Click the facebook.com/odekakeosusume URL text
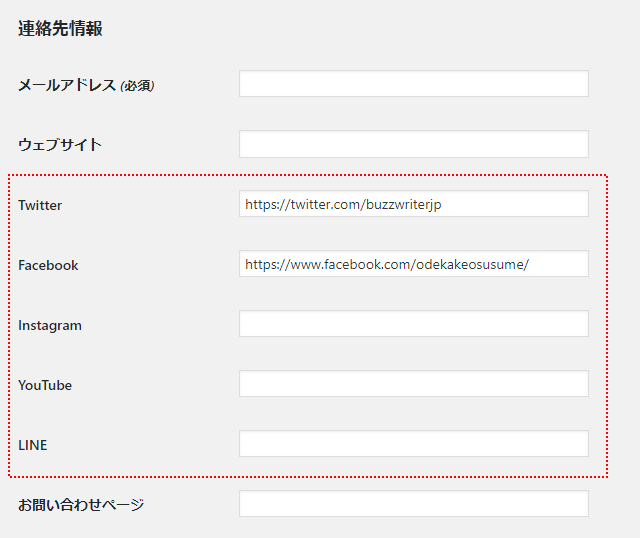 [x=386, y=264]
